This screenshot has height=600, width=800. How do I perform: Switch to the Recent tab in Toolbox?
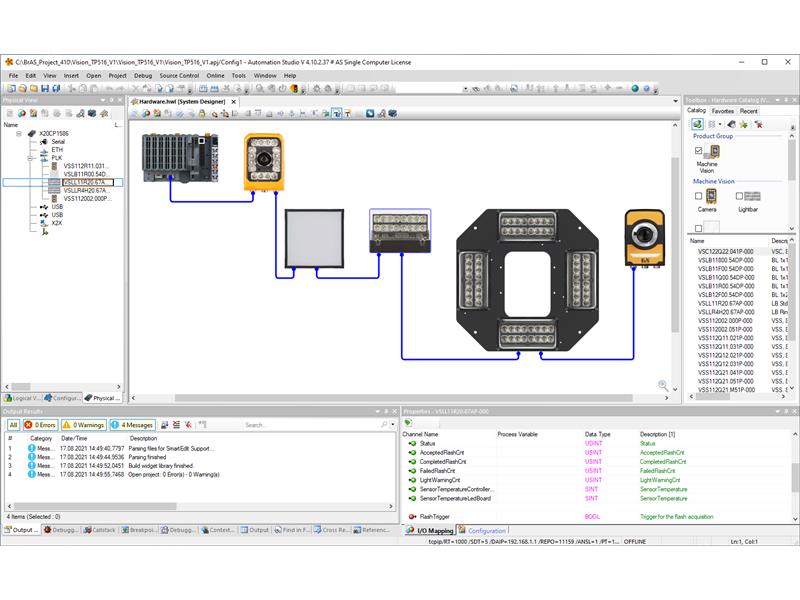[748, 111]
